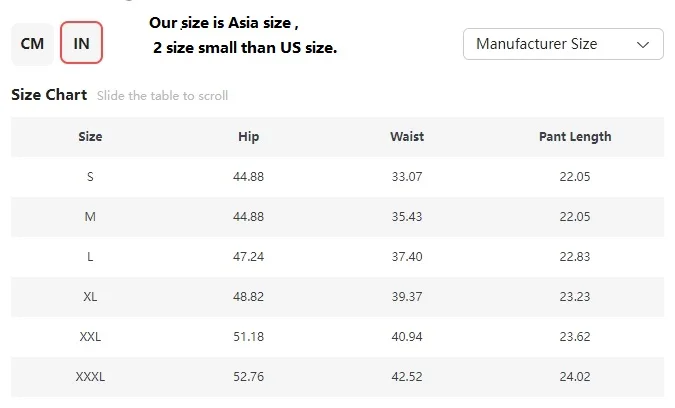Image resolution: width=675 pixels, height=408 pixels.
Task: Click the 'Slide the table to scroll' hint
Action: (x=162, y=97)
